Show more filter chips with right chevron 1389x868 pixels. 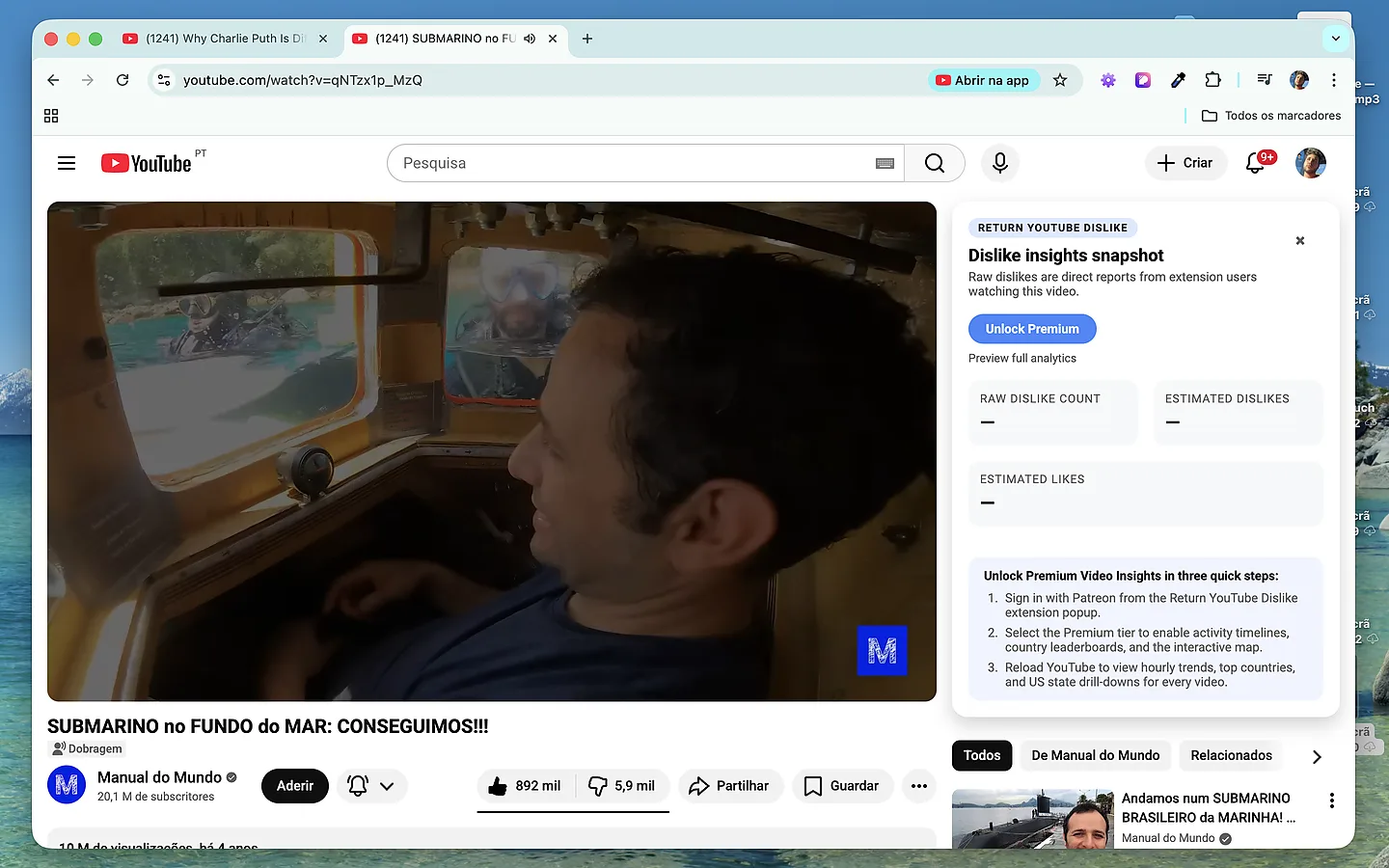[1317, 757]
